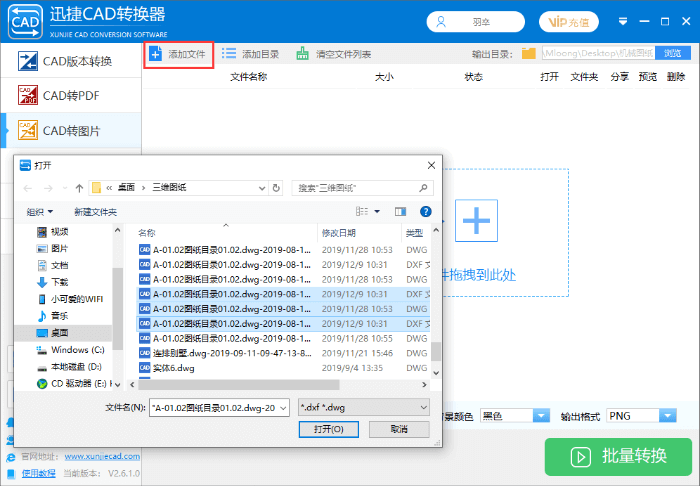700x486 pixels.
Task: Click the file list horizontal scrollbar
Action: click(x=240, y=384)
